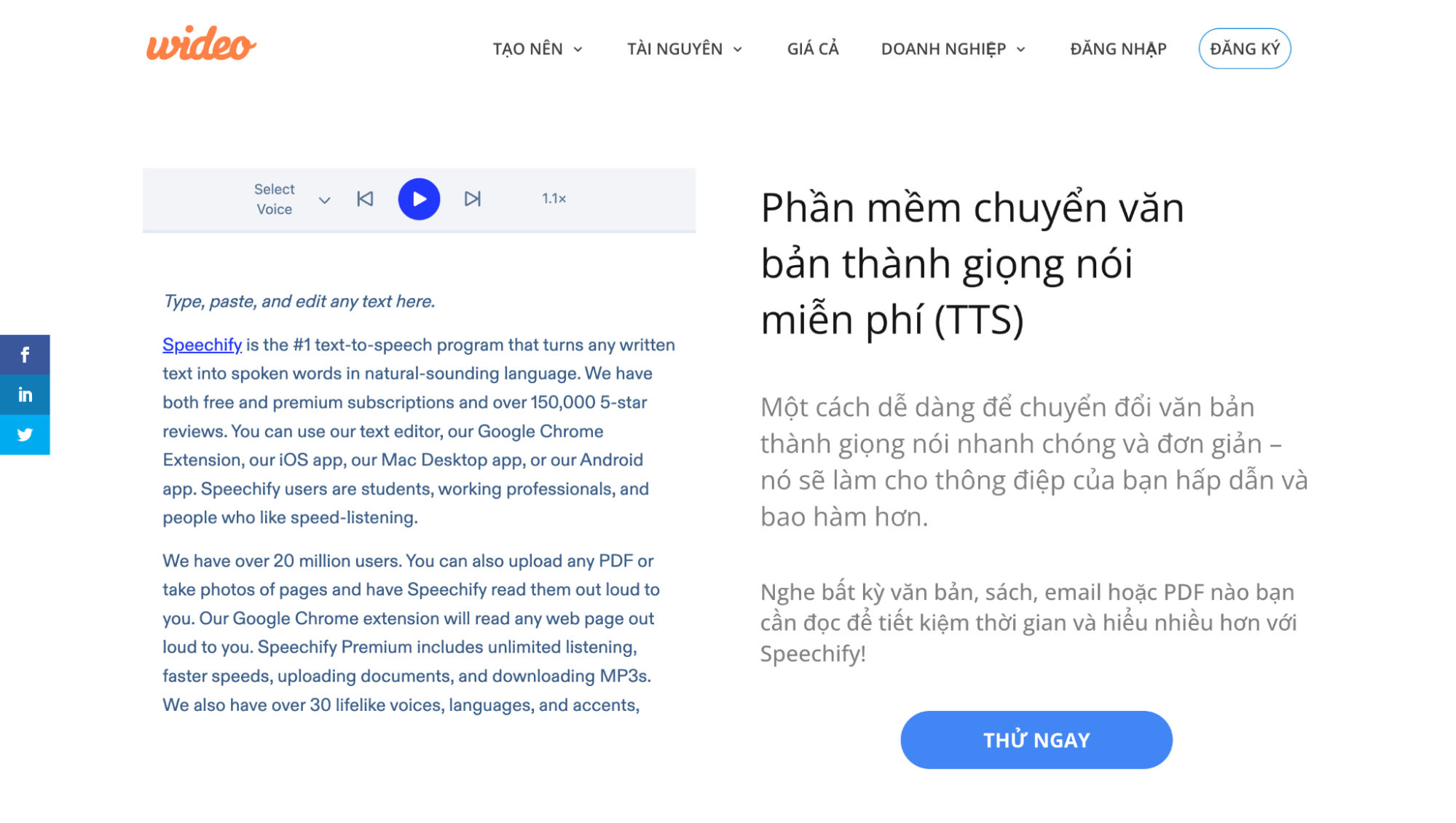Skip to previous with the back icon
This screenshot has height=823, width=1456.
pos(365,199)
